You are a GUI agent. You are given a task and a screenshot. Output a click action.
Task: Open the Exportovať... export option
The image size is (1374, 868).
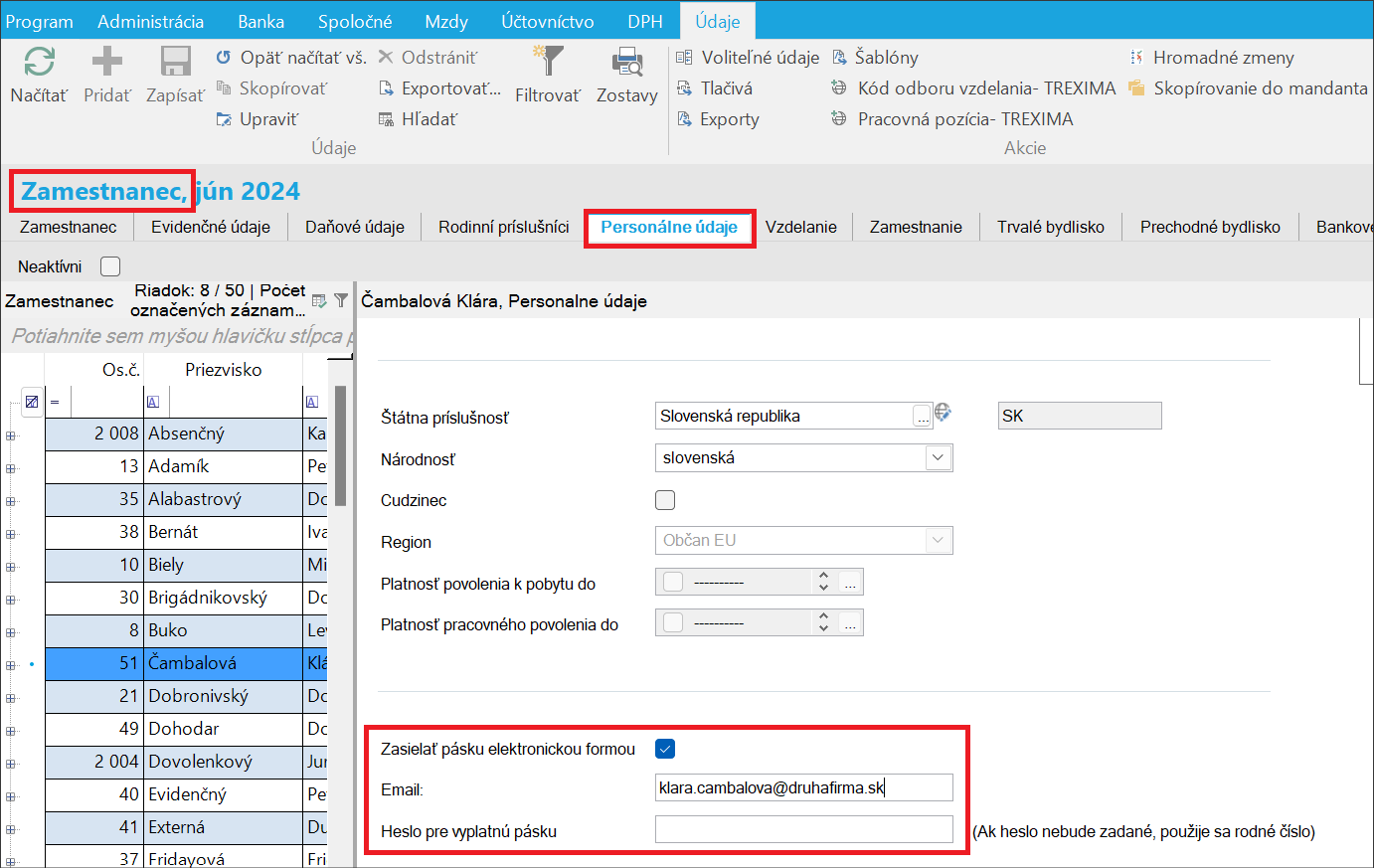(x=439, y=88)
